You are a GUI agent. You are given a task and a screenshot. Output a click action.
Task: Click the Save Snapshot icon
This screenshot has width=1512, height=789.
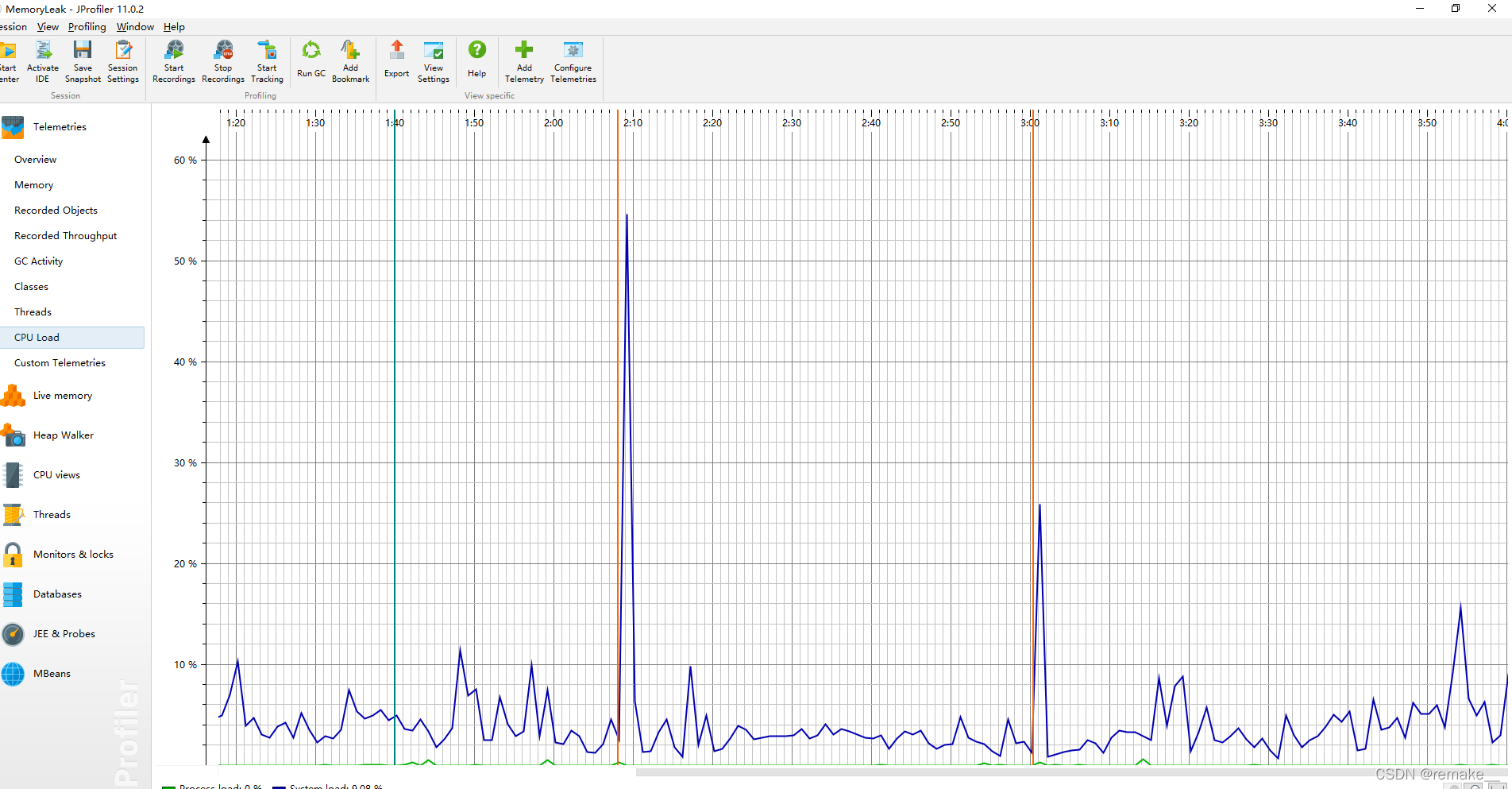(83, 51)
